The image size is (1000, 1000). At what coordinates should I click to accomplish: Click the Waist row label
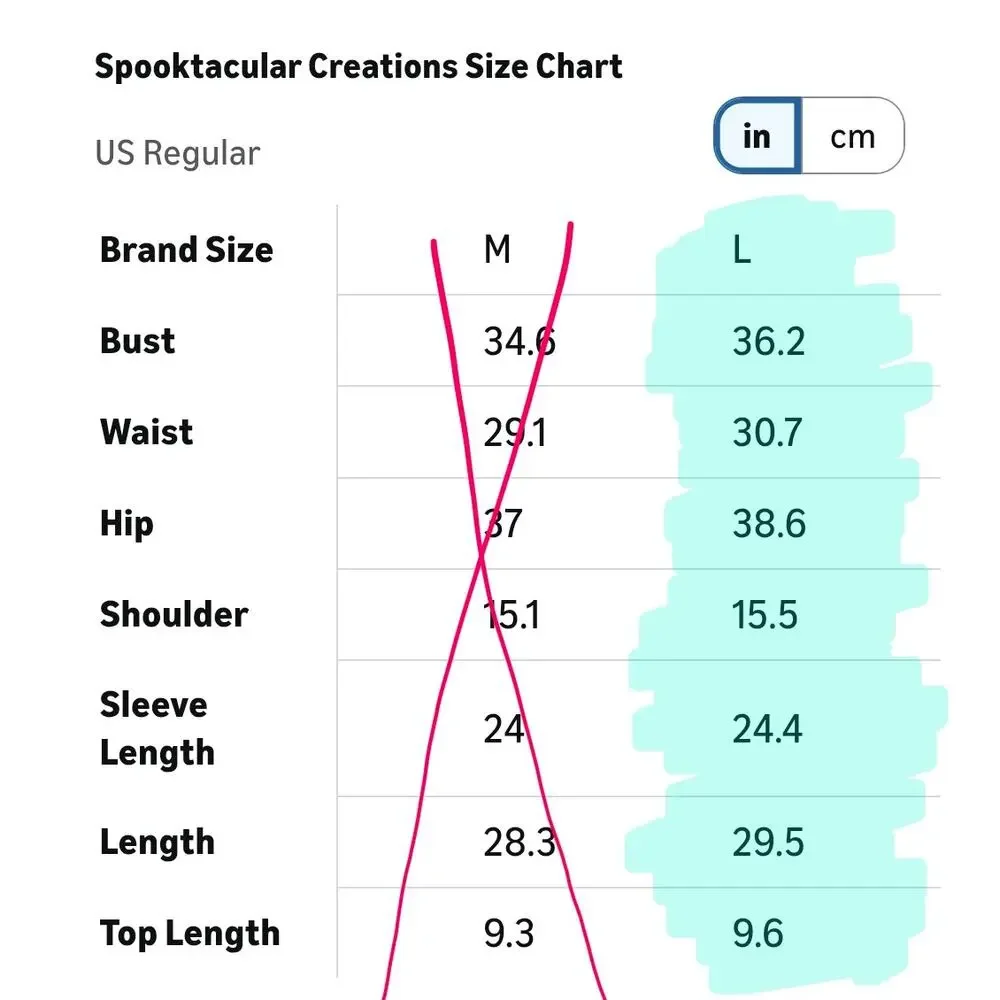[146, 432]
